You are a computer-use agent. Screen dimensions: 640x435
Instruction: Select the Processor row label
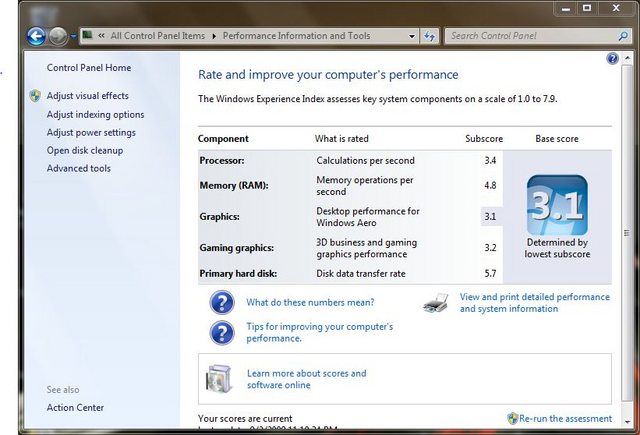coord(222,161)
